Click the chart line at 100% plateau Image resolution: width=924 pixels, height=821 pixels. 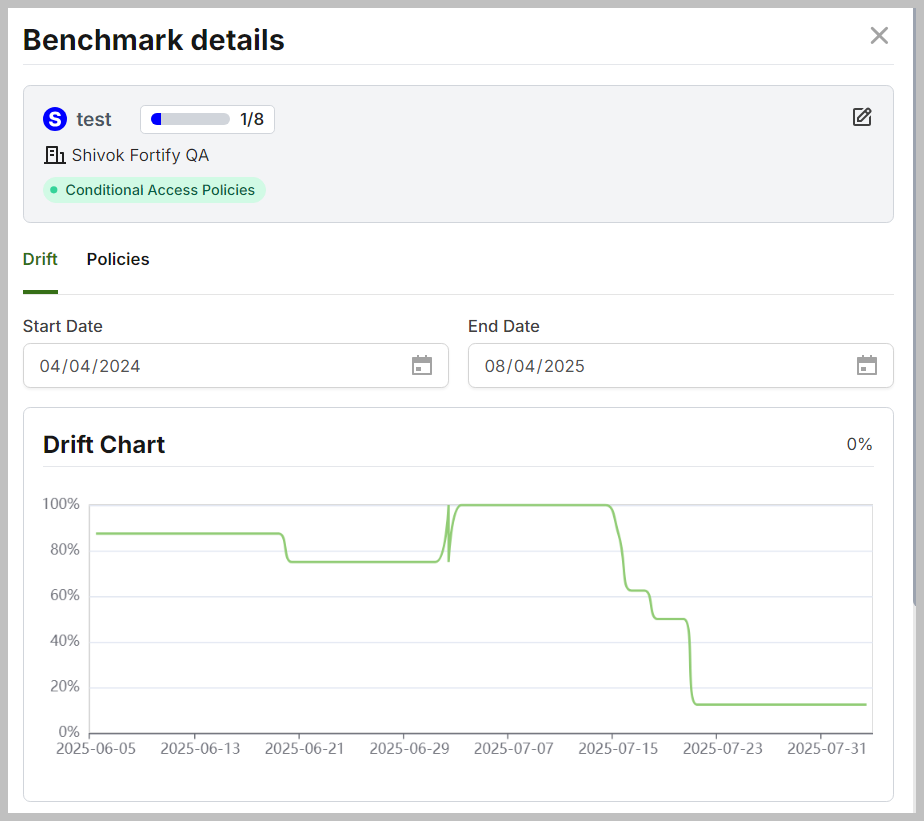click(530, 505)
